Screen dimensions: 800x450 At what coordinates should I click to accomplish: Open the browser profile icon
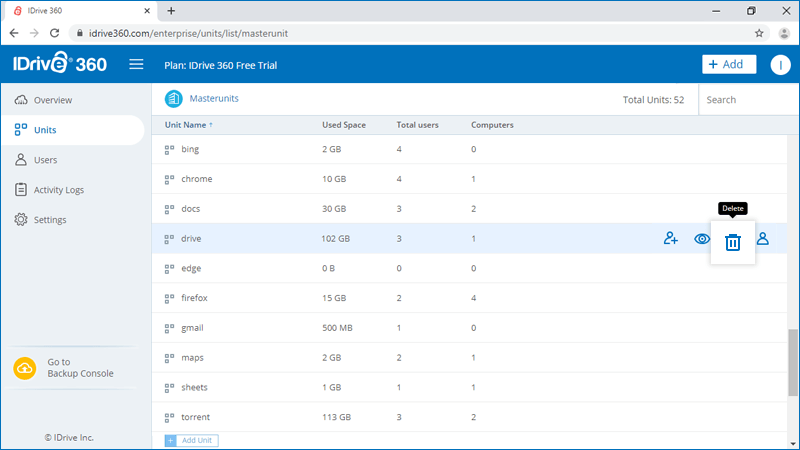[x=784, y=33]
